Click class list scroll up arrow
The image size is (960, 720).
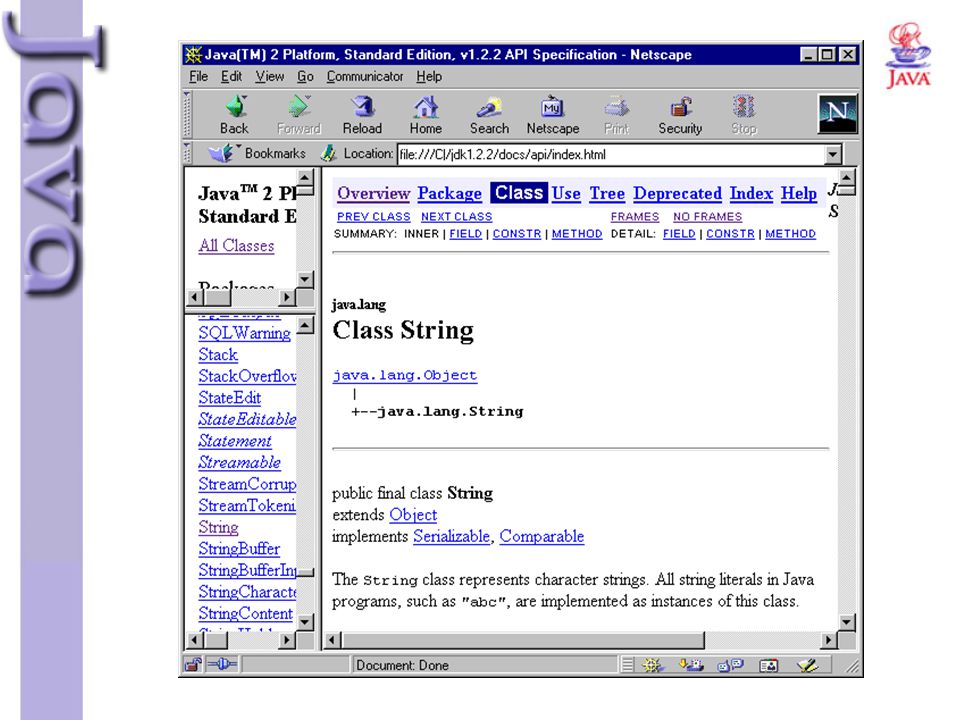pyautogui.click(x=306, y=324)
